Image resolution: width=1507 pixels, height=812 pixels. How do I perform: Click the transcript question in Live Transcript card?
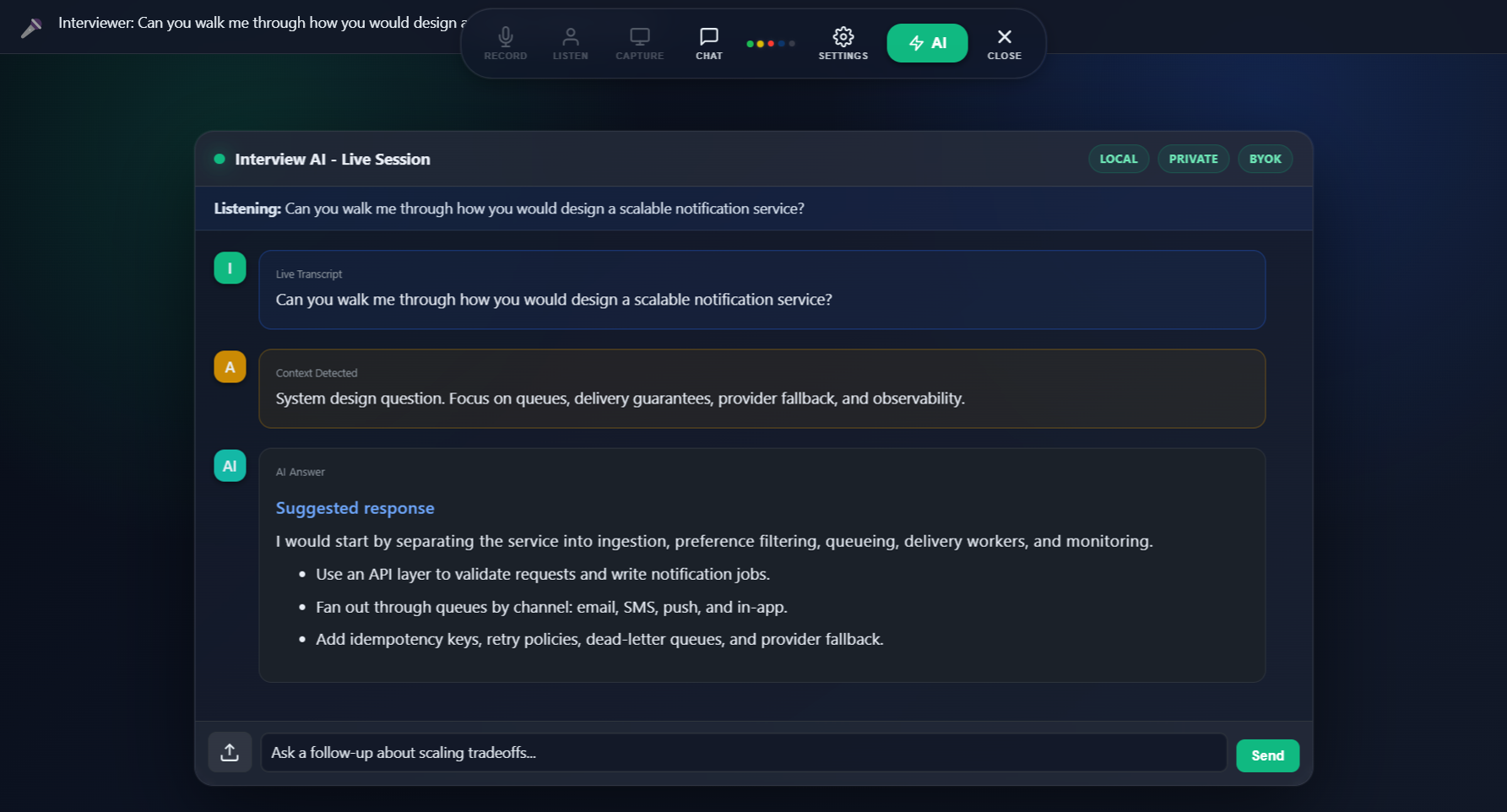(554, 300)
